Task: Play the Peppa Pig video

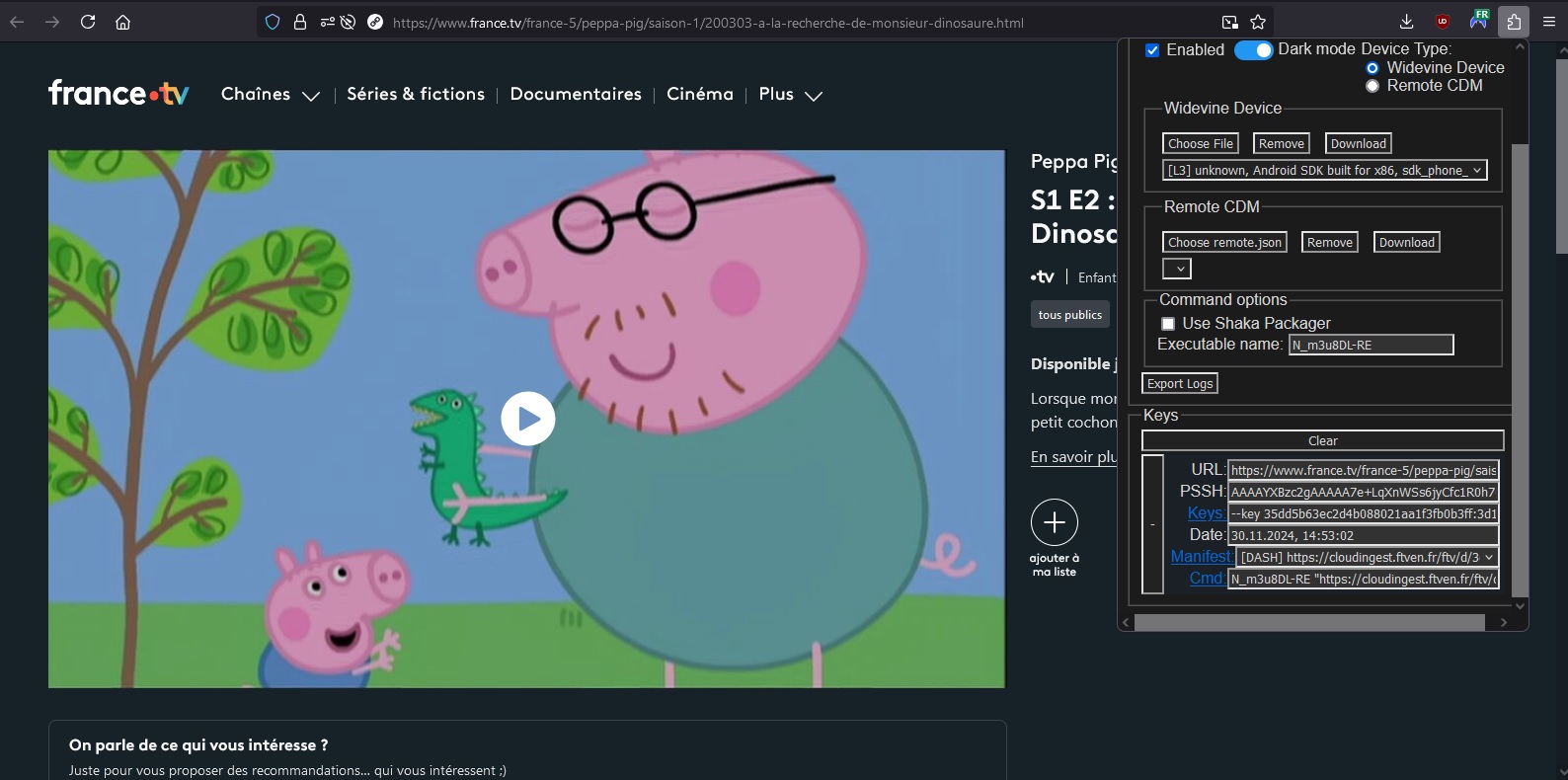Action: 527,419
